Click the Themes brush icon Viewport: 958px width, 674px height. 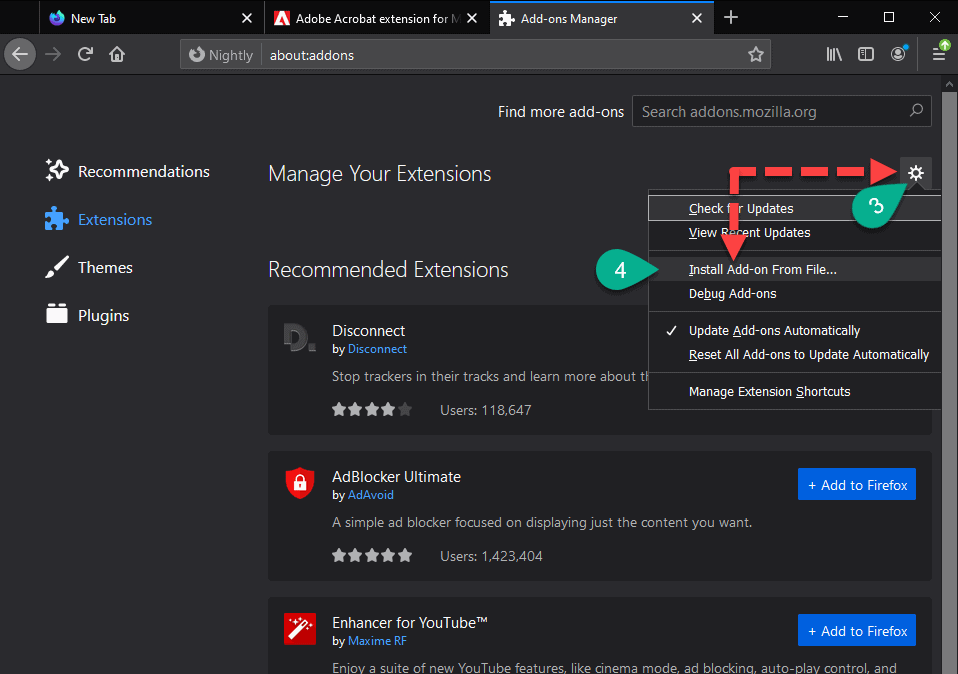tap(57, 267)
